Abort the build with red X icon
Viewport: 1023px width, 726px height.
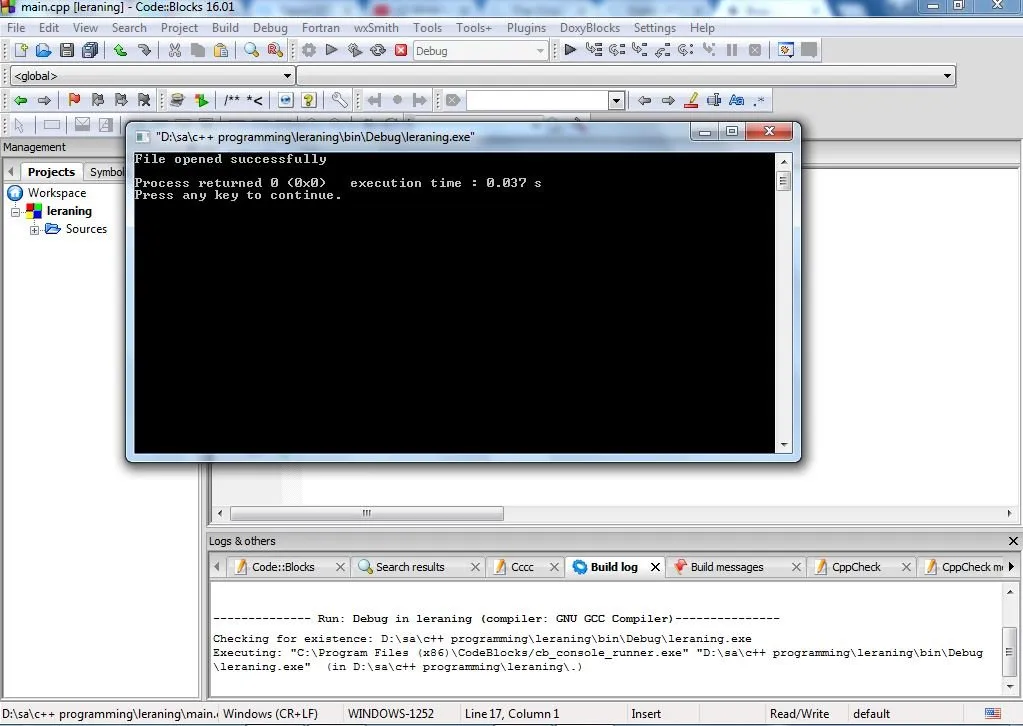coord(401,50)
